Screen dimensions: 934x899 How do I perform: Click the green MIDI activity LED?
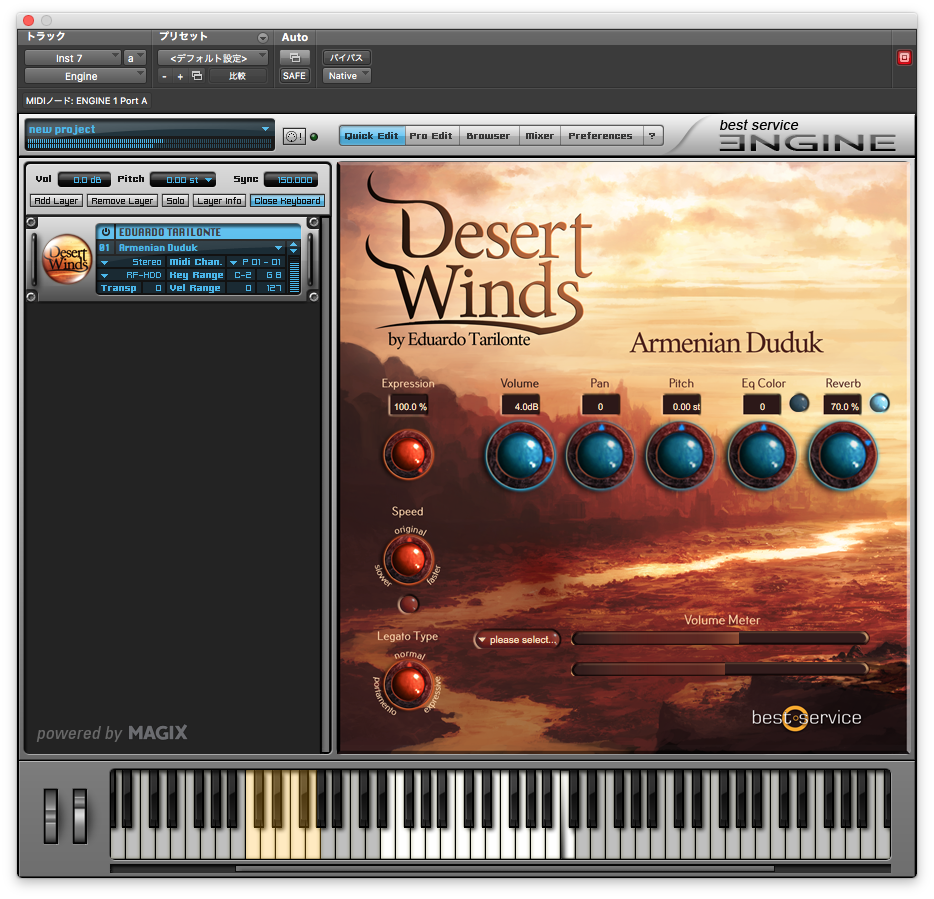coord(314,137)
